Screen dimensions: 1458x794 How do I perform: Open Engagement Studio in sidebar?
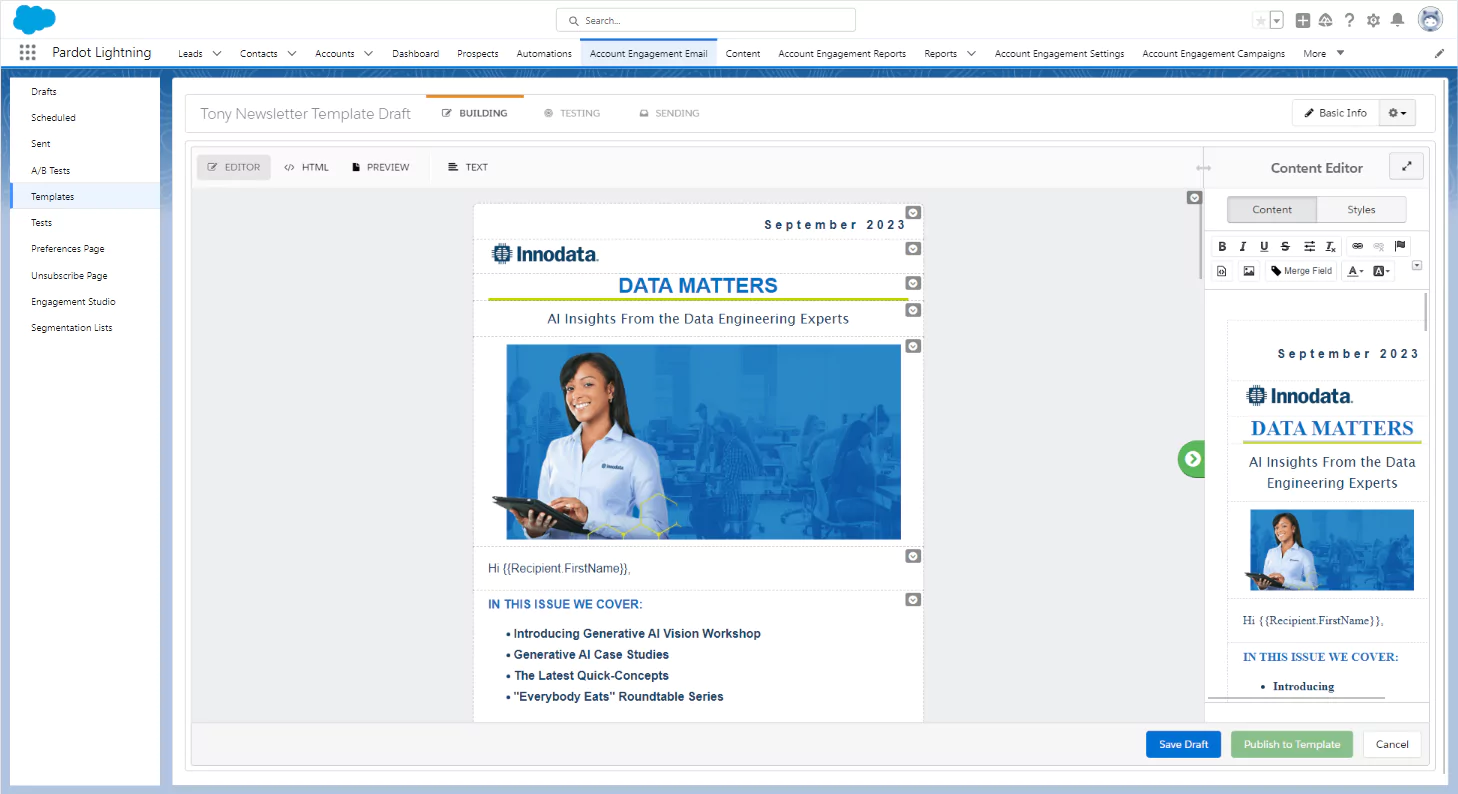point(73,301)
